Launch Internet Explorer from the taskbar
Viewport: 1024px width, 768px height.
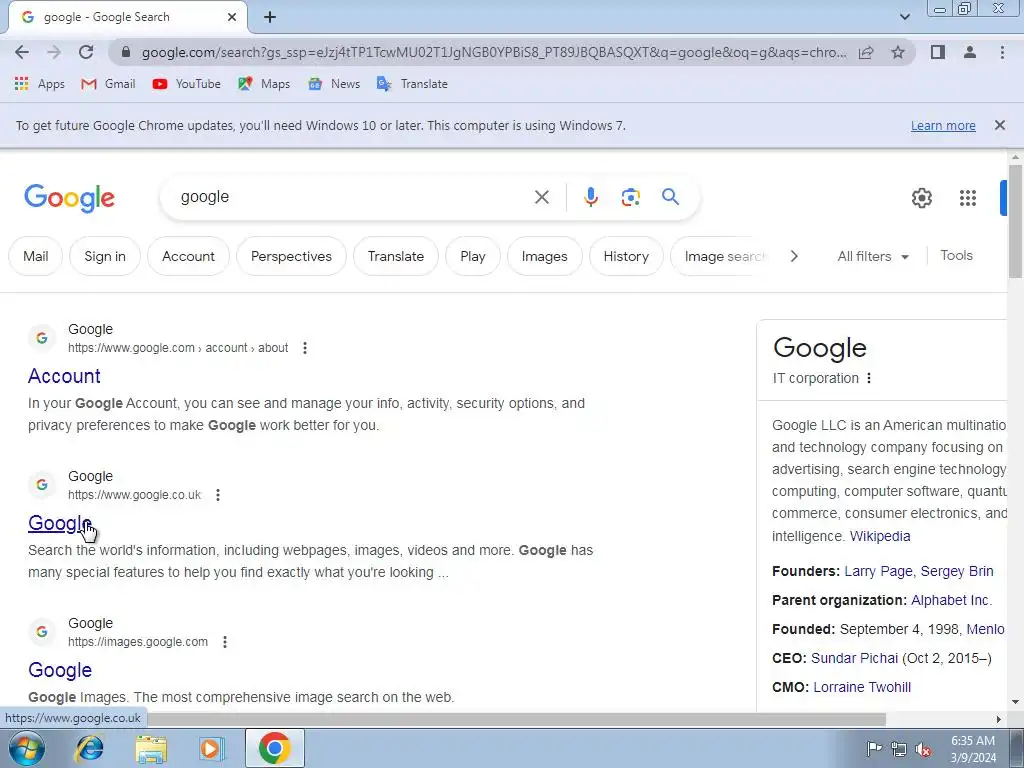[89, 748]
